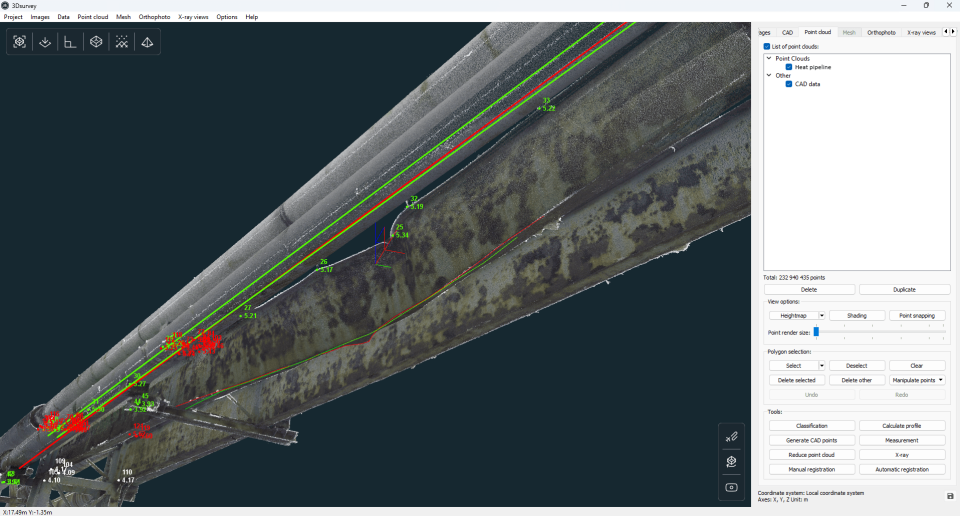
Task: Click the zoom-to-extents cube icon in viewport toolbar
Action: pyautogui.click(x=20, y=42)
